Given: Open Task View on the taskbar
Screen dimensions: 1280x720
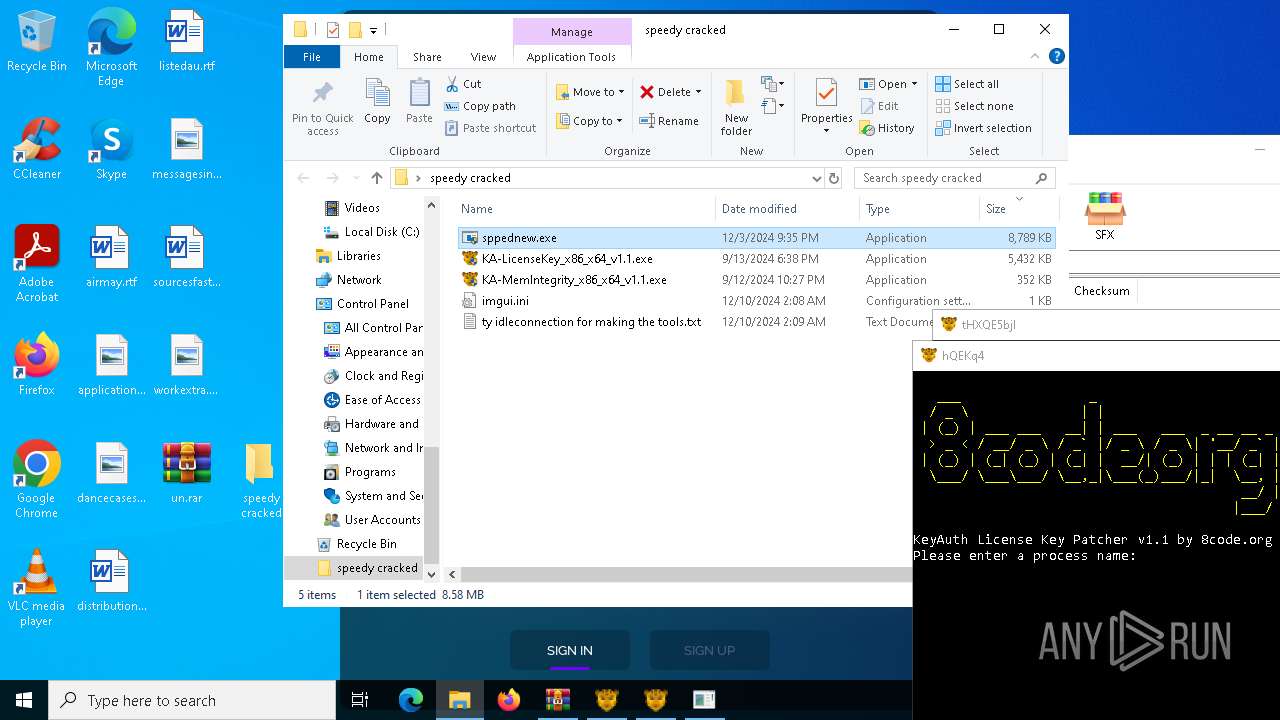Looking at the screenshot, I should (360, 700).
